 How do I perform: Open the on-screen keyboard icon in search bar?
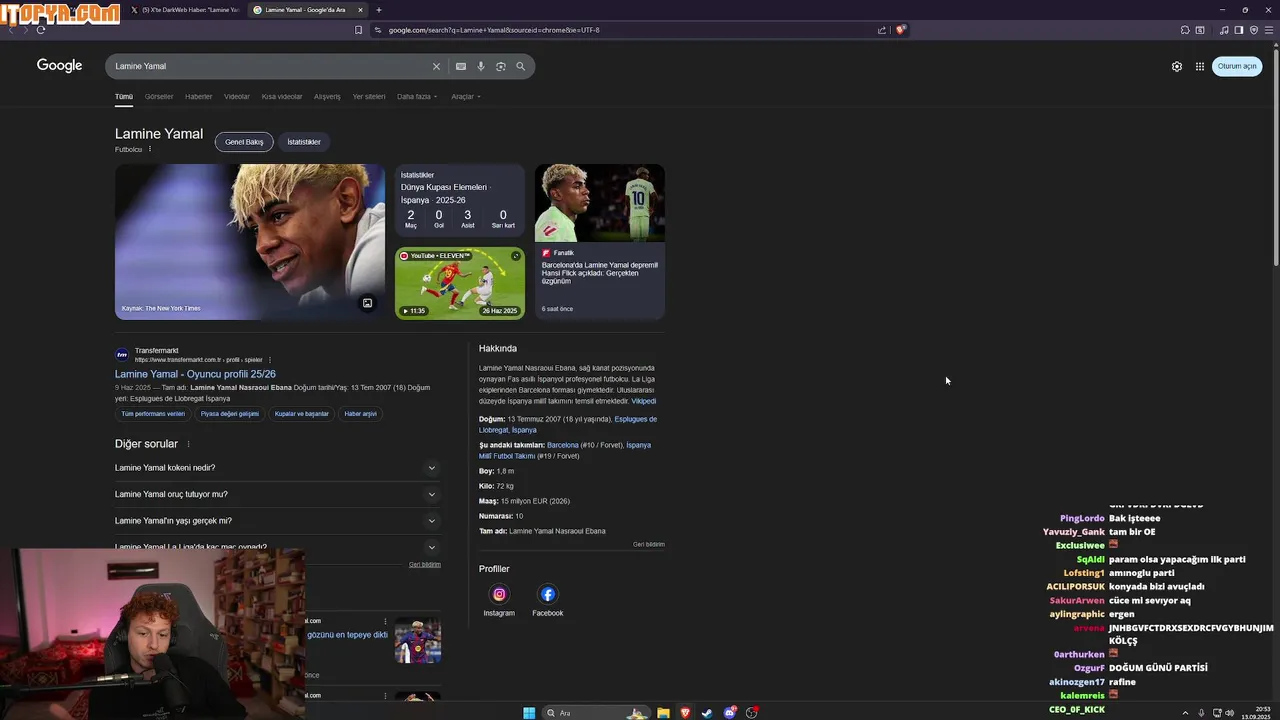461,66
